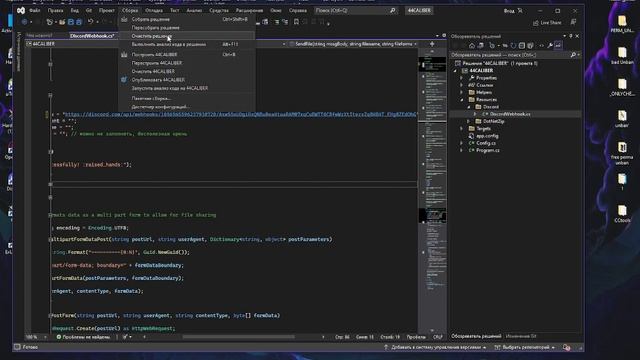The height and width of the screenshot is (360, 640).
Task: Choose Перестроить 44CALIBER menu entry
Action: coord(187,63)
